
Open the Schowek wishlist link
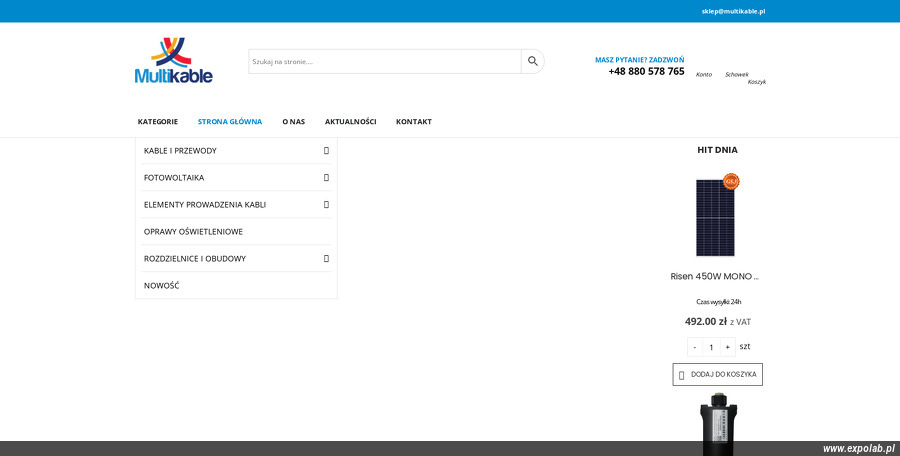(736, 75)
